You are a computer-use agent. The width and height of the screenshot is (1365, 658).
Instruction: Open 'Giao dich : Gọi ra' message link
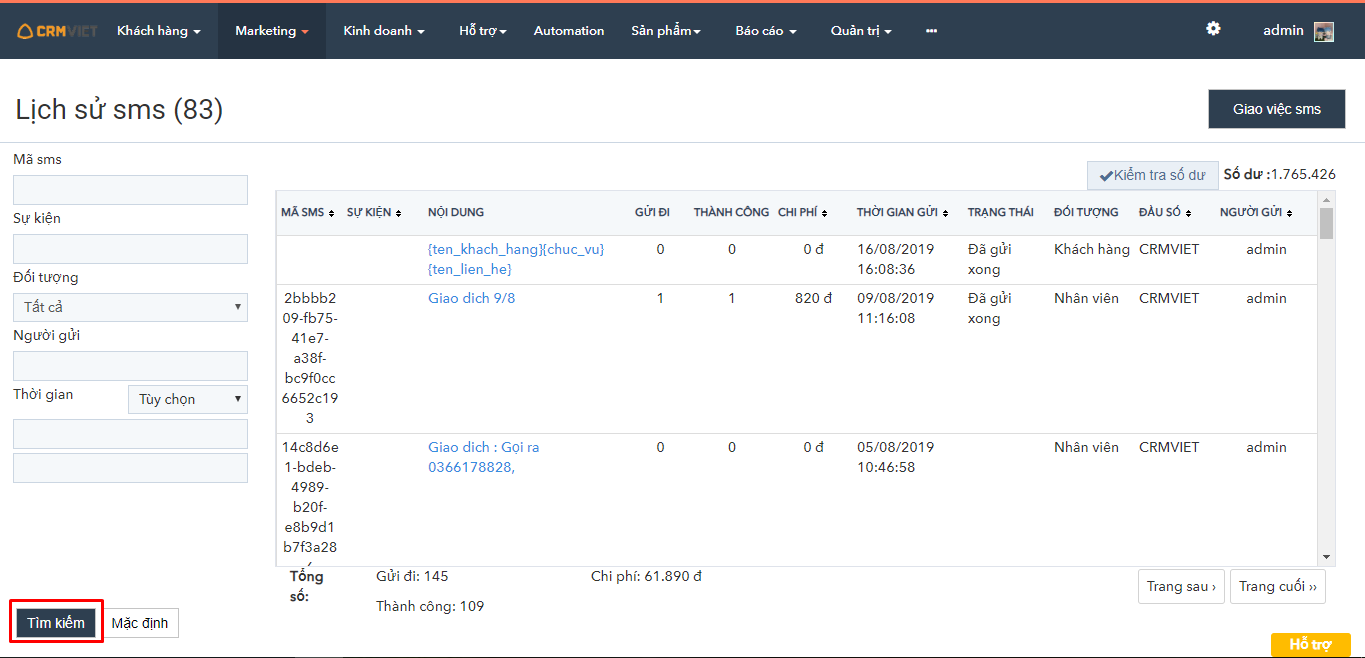[x=484, y=457]
